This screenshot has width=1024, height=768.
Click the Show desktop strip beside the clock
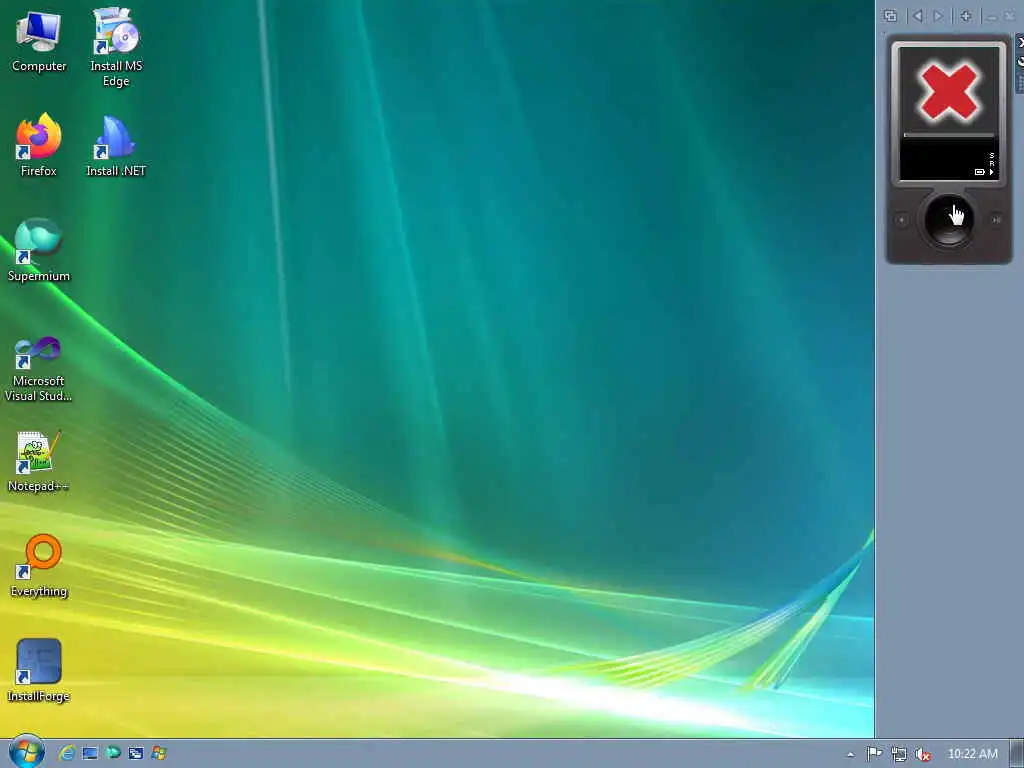[x=1017, y=754]
